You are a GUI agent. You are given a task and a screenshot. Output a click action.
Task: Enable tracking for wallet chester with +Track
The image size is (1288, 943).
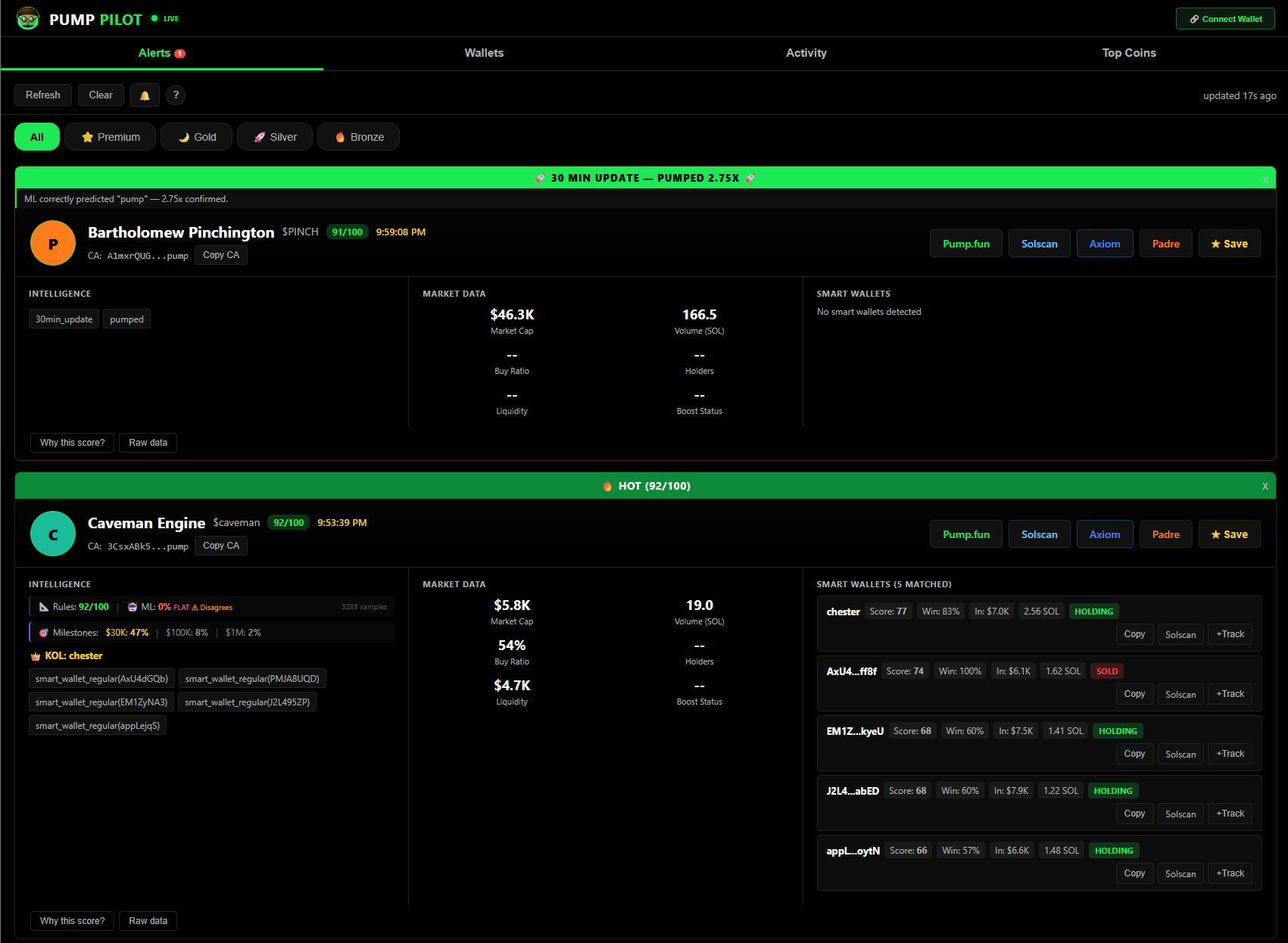[x=1230, y=634]
